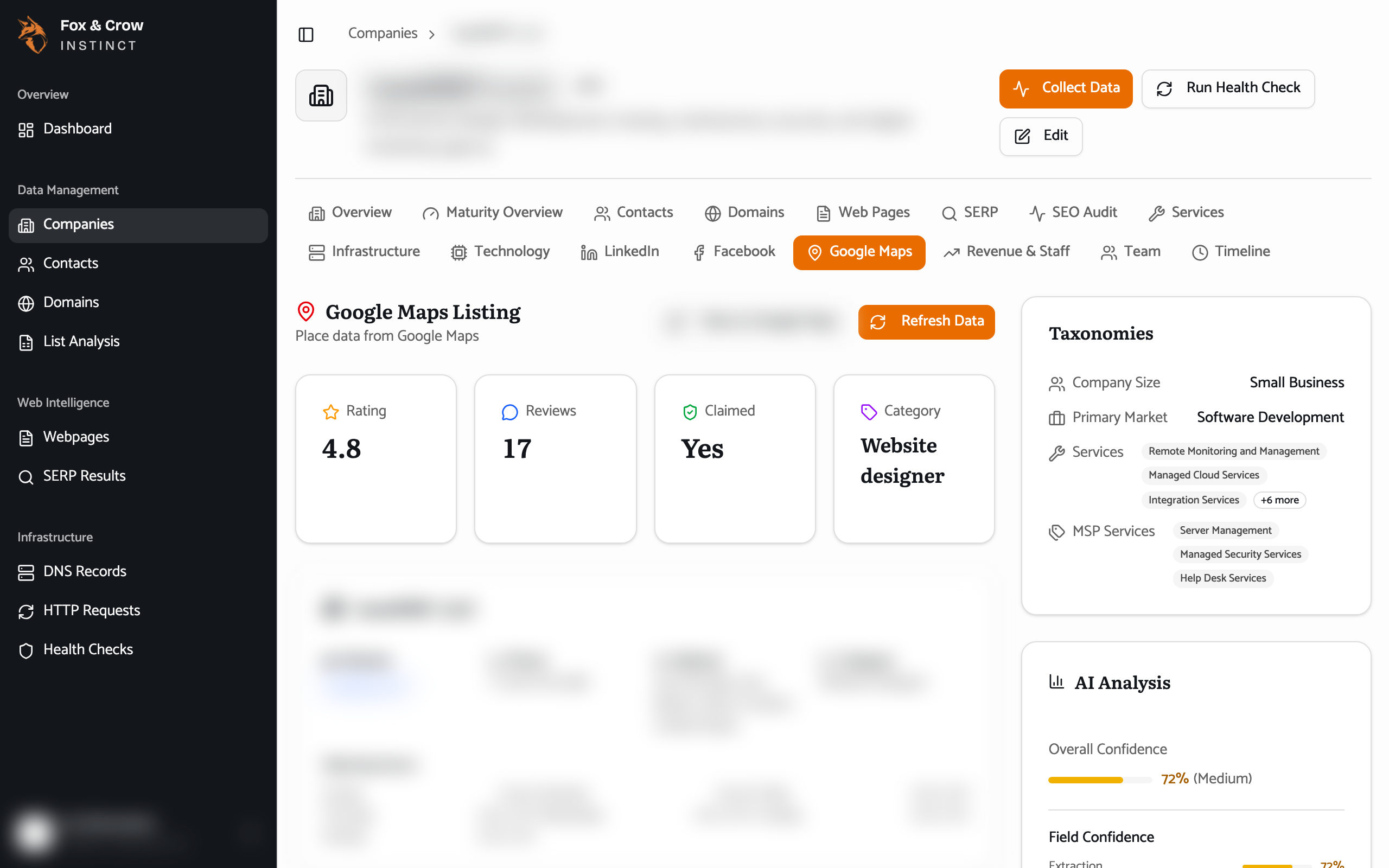Click the 17 reviews count
Image resolution: width=1389 pixels, height=868 pixels.
[517, 449]
